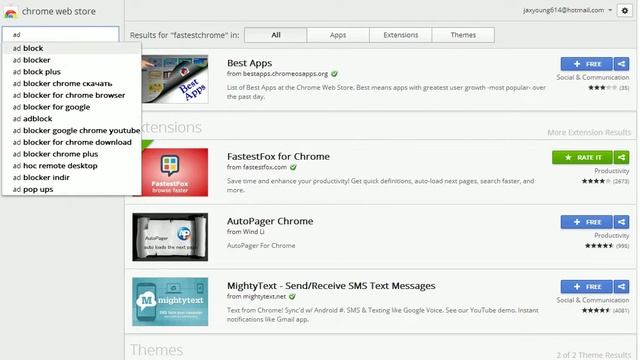Choose 'ad blocker for google' suggestion
Viewport: 640px width, 360px height.
click(72, 107)
